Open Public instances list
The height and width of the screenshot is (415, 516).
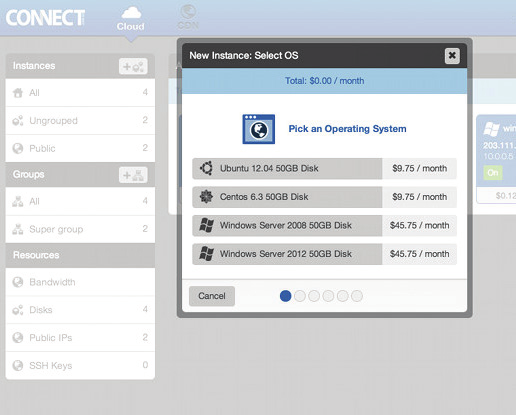tap(80, 148)
